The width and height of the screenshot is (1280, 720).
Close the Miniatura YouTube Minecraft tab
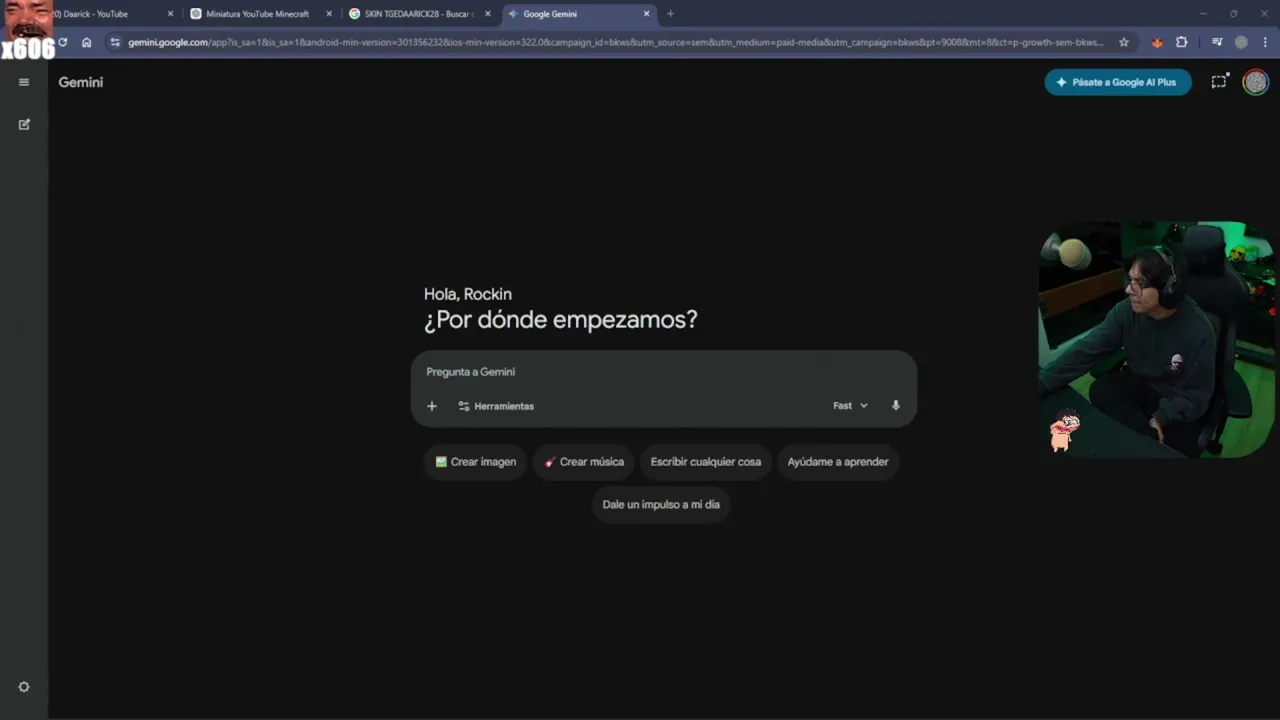(x=329, y=14)
